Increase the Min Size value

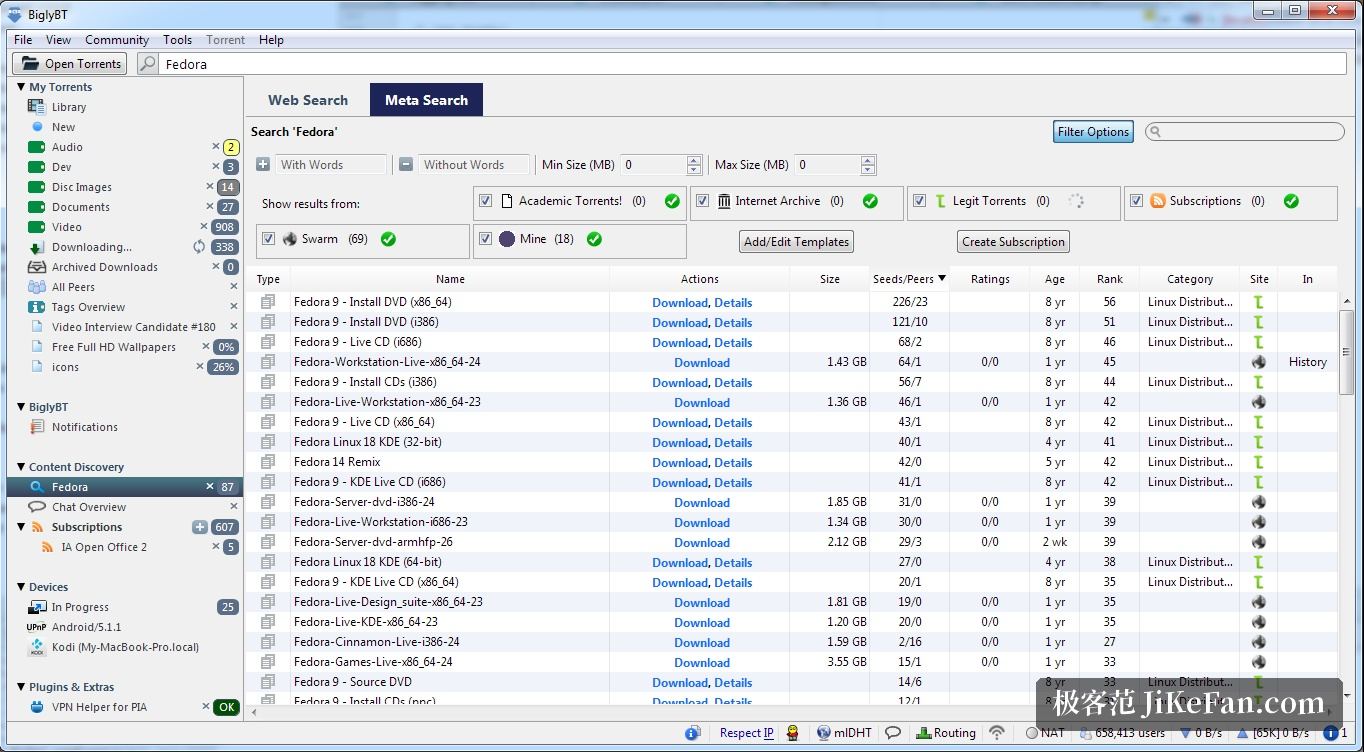click(x=694, y=160)
